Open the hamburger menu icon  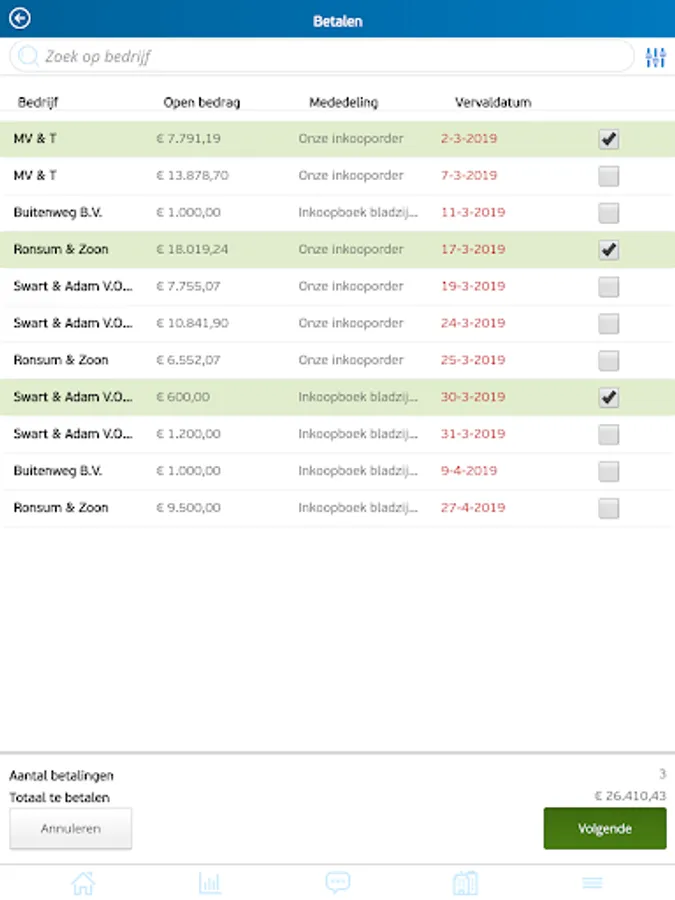tap(592, 883)
